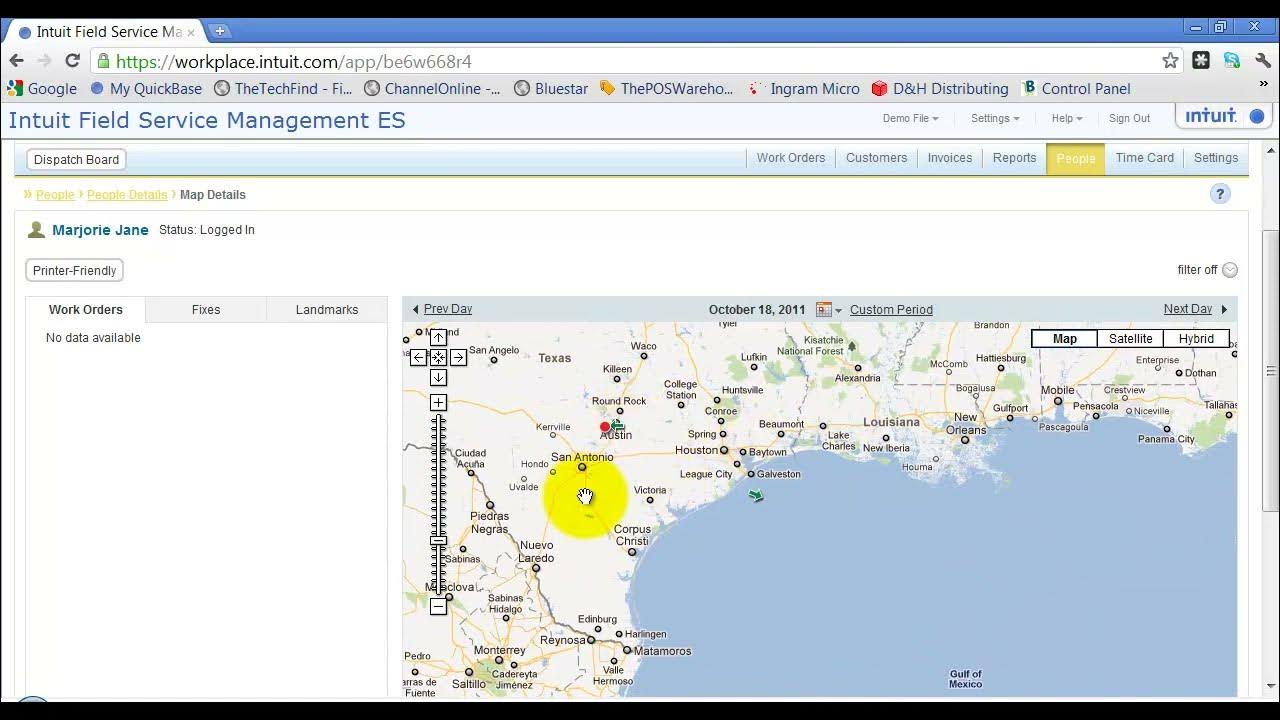Zoom out with the minus button
1280x720 pixels.
438,606
